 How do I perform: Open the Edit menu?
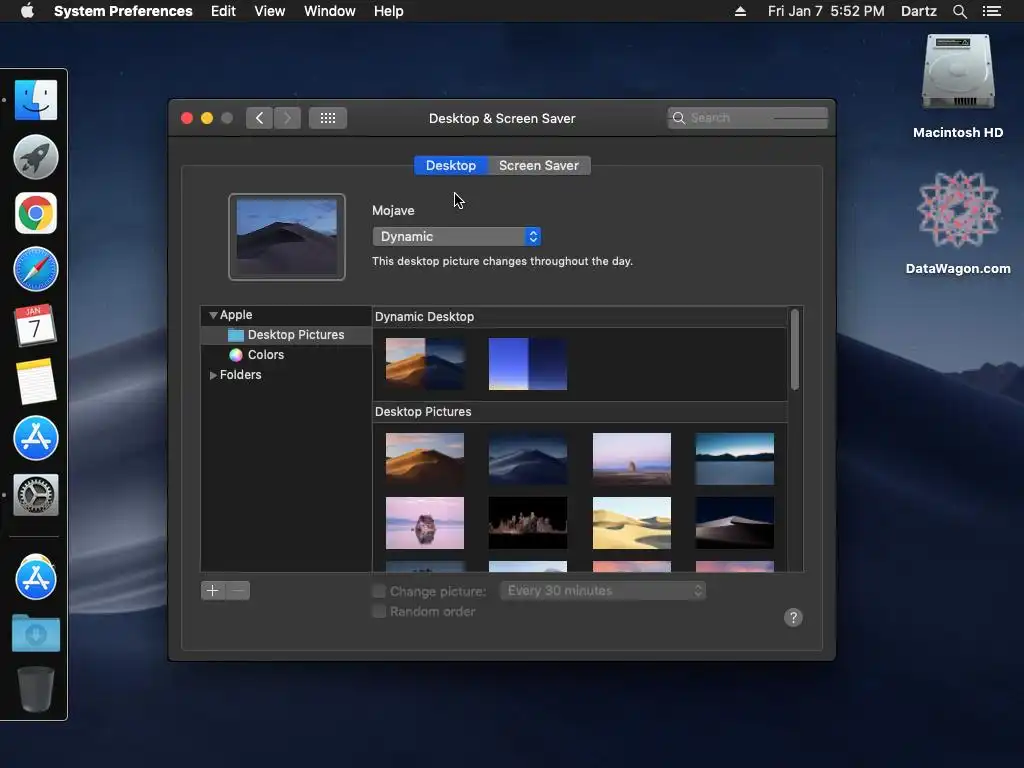[223, 11]
